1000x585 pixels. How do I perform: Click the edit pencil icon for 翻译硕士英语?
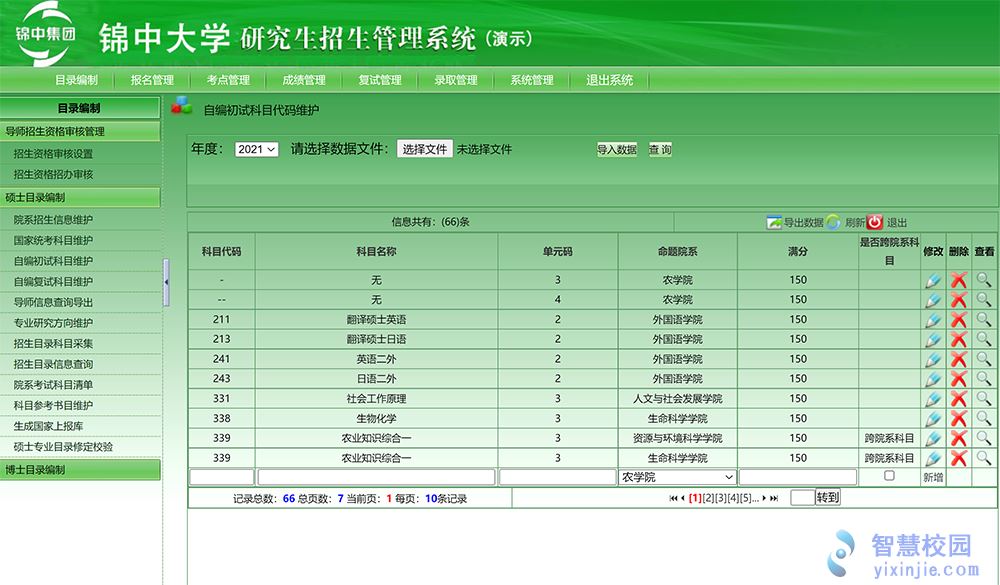coord(932,320)
